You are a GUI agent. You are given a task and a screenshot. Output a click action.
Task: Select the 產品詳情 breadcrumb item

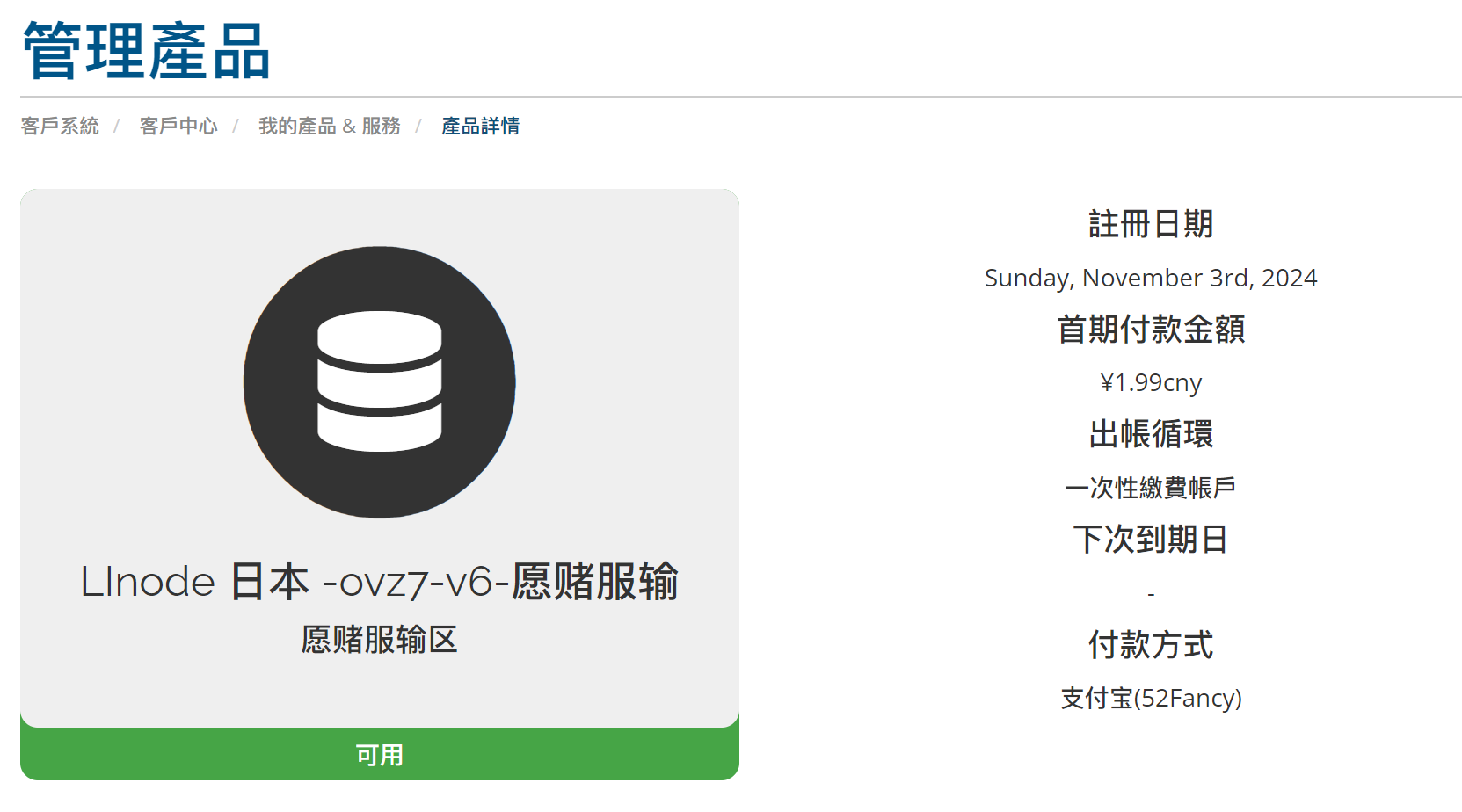pos(479,125)
